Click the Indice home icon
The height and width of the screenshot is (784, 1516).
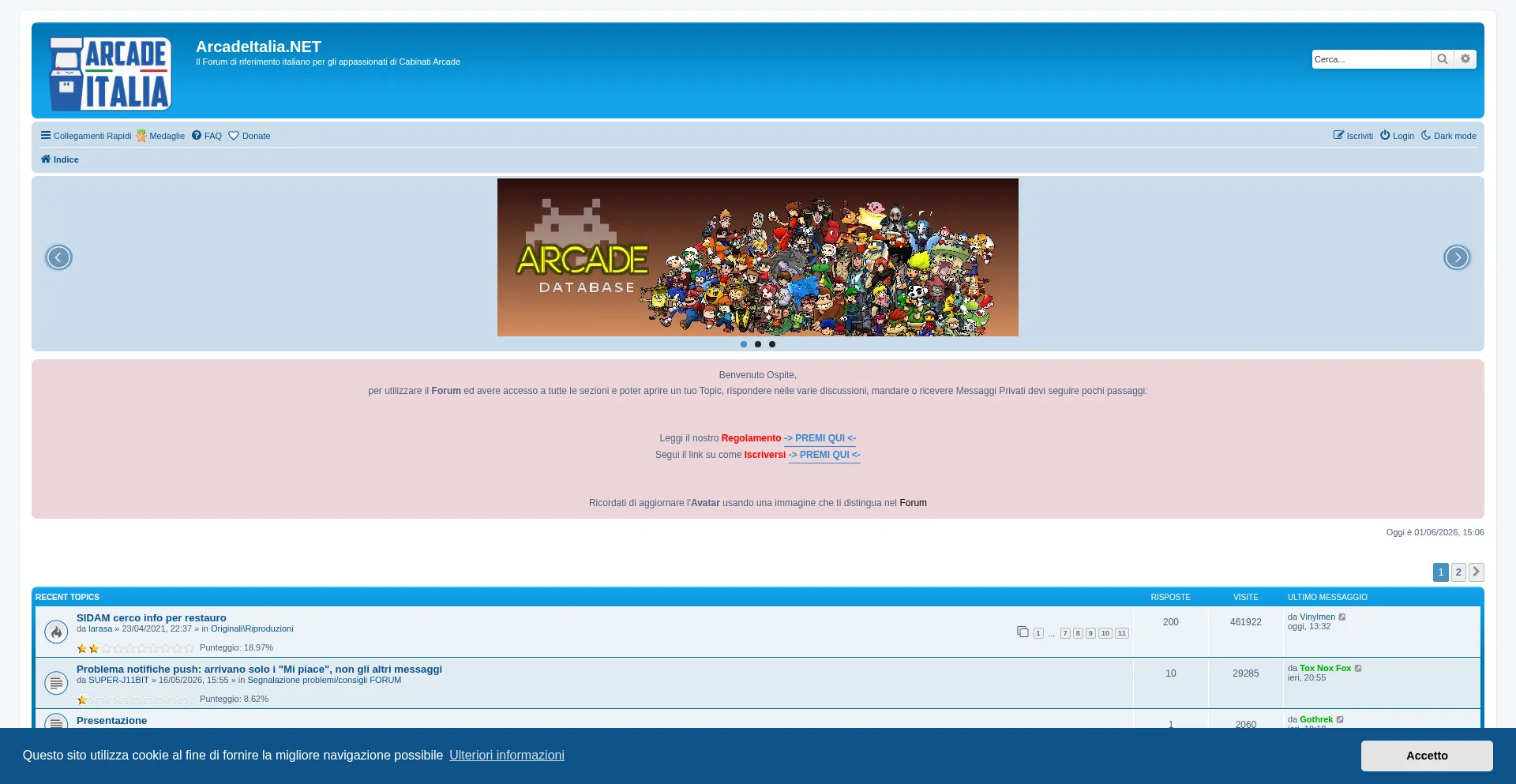point(46,159)
